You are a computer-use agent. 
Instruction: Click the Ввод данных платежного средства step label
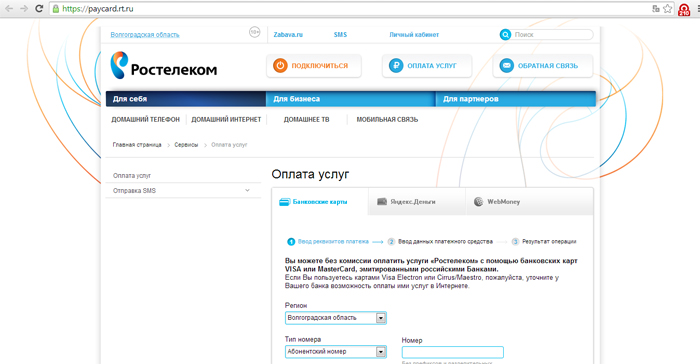point(445,242)
